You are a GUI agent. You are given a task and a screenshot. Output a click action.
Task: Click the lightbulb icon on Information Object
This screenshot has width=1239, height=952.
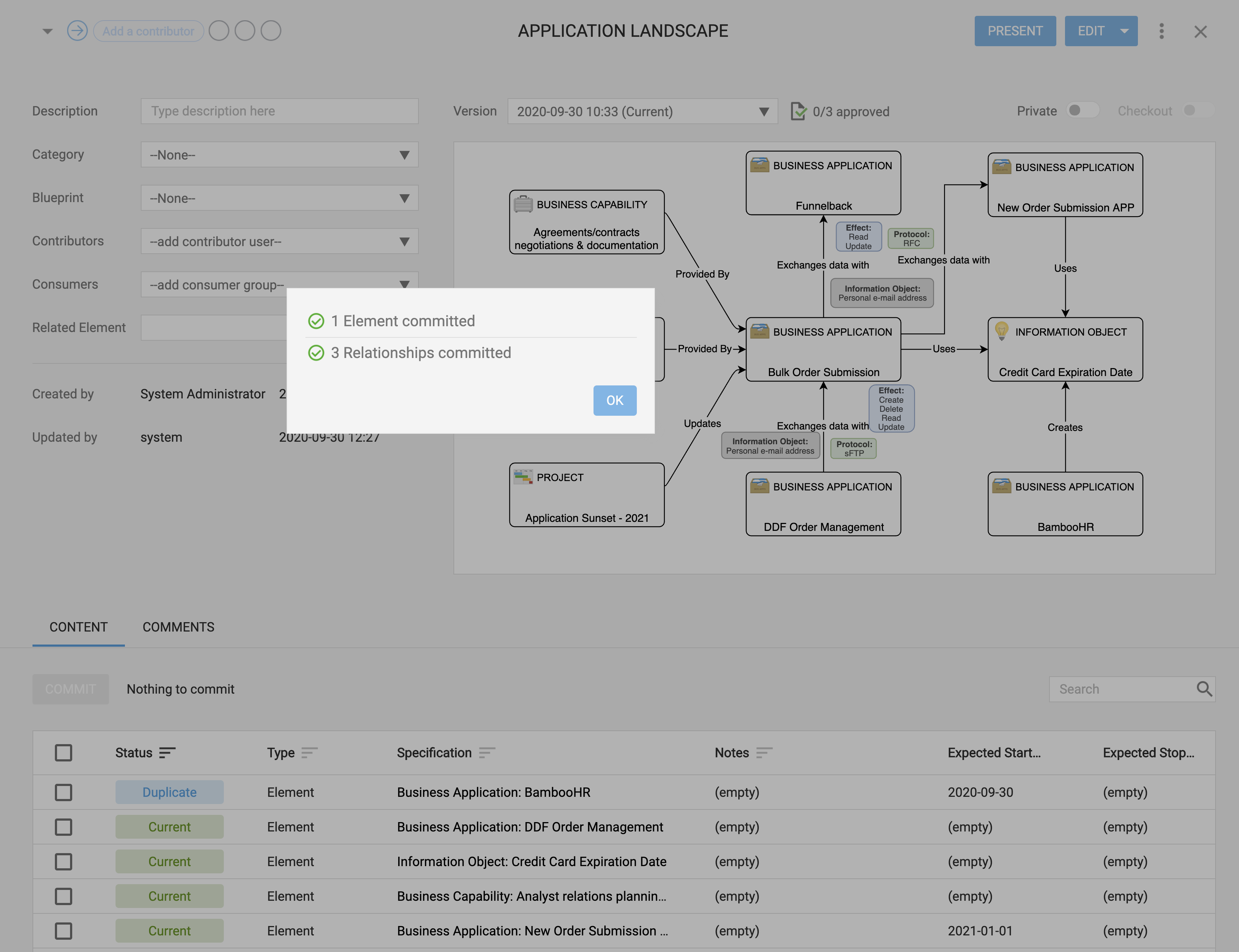click(1001, 330)
